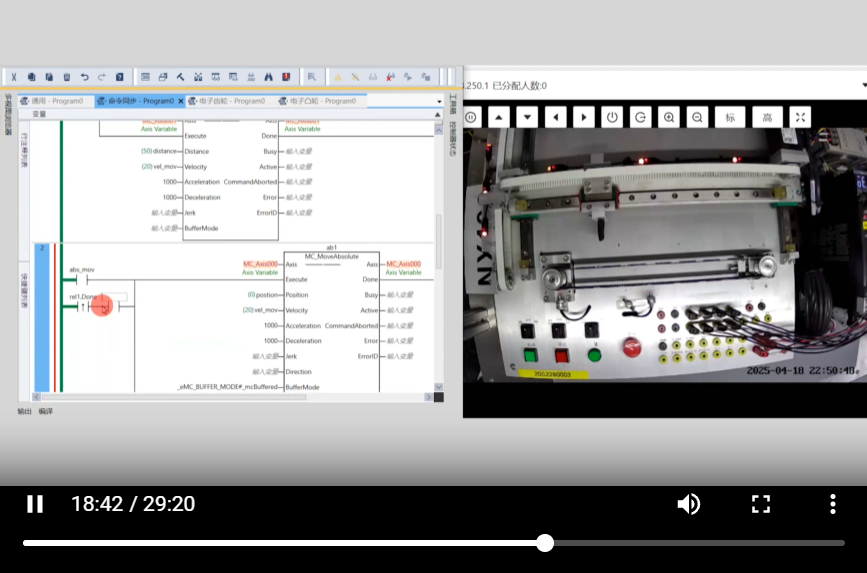The image size is (867, 573).
Task: Click the 标 button in camera toolbar
Action: (730, 117)
